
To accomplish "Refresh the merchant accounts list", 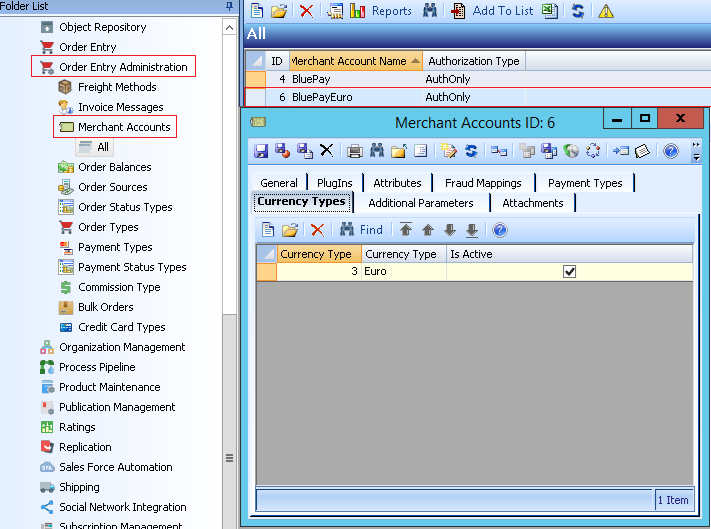I will click(x=578, y=11).
